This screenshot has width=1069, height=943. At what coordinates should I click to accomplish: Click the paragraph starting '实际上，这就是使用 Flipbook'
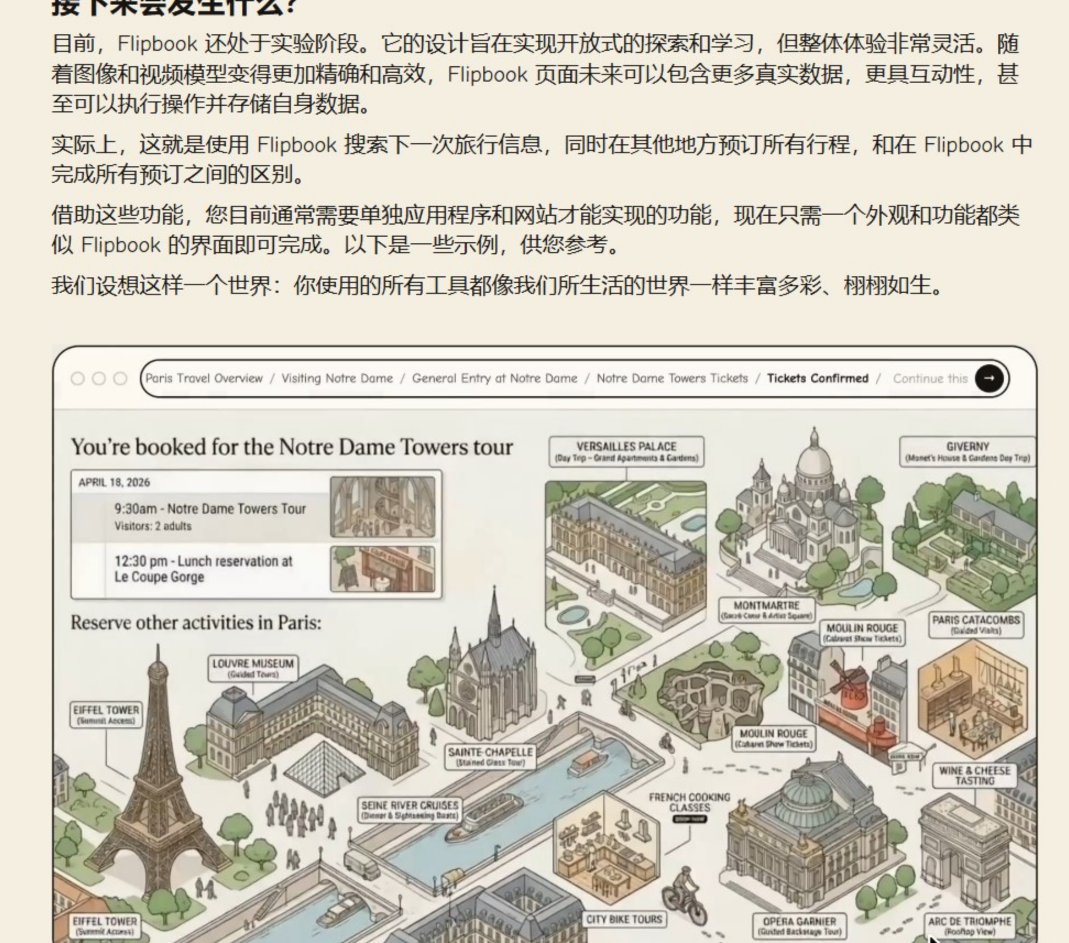tap(541, 160)
